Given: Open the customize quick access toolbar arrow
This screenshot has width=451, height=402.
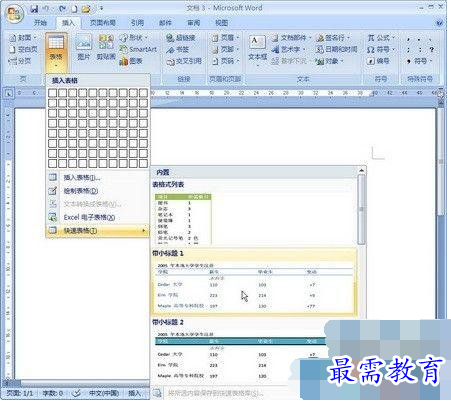Looking at the screenshot, I should 101,9.
